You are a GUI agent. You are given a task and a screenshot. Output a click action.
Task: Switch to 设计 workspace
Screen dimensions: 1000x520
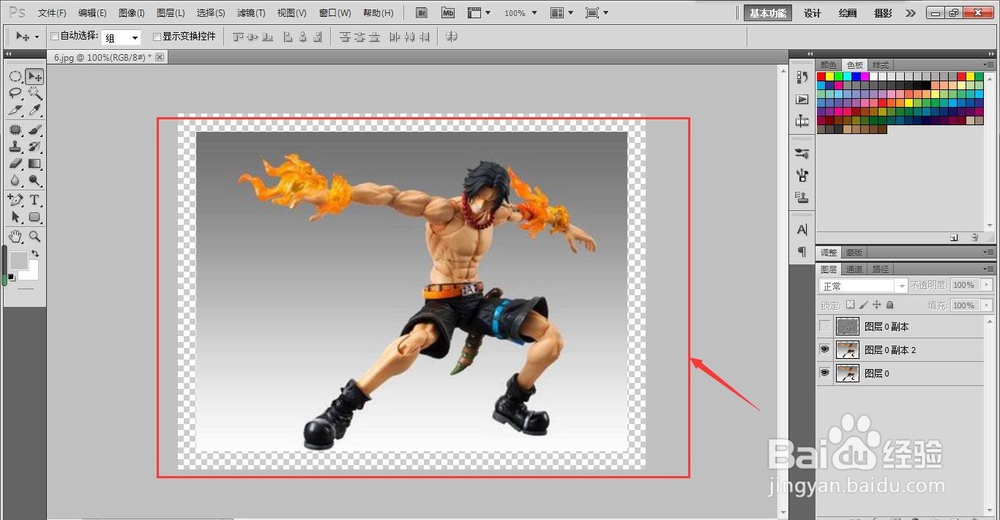coord(812,13)
